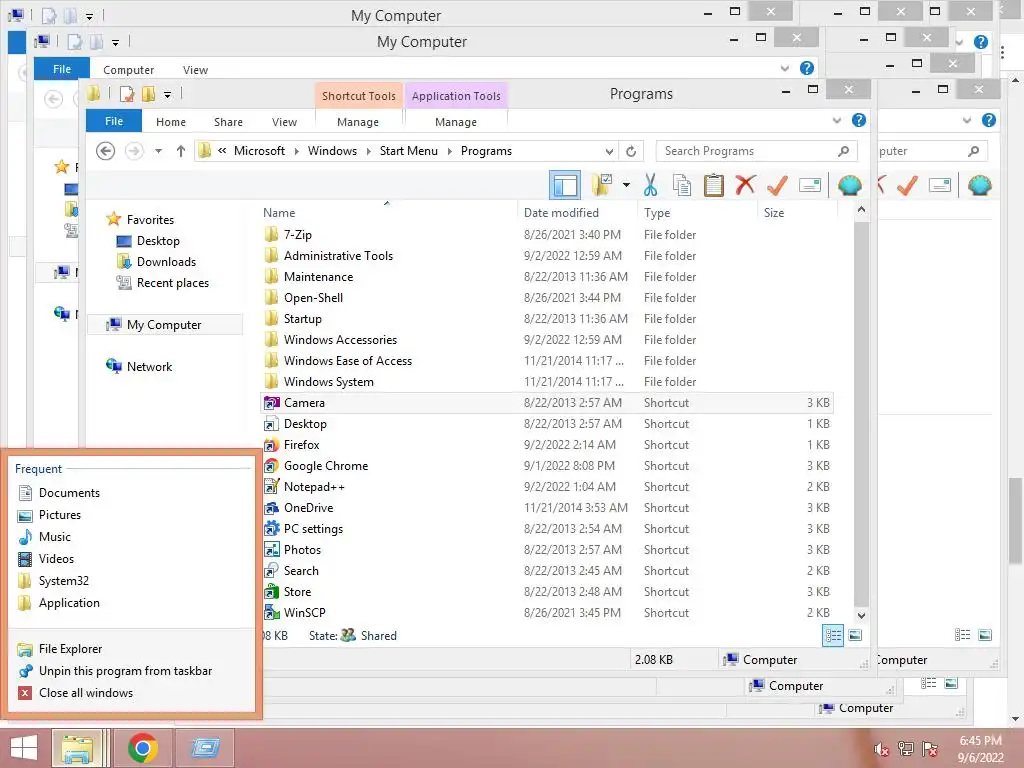Switch to the Share ribbon tab
The image size is (1024, 768).
pos(228,122)
